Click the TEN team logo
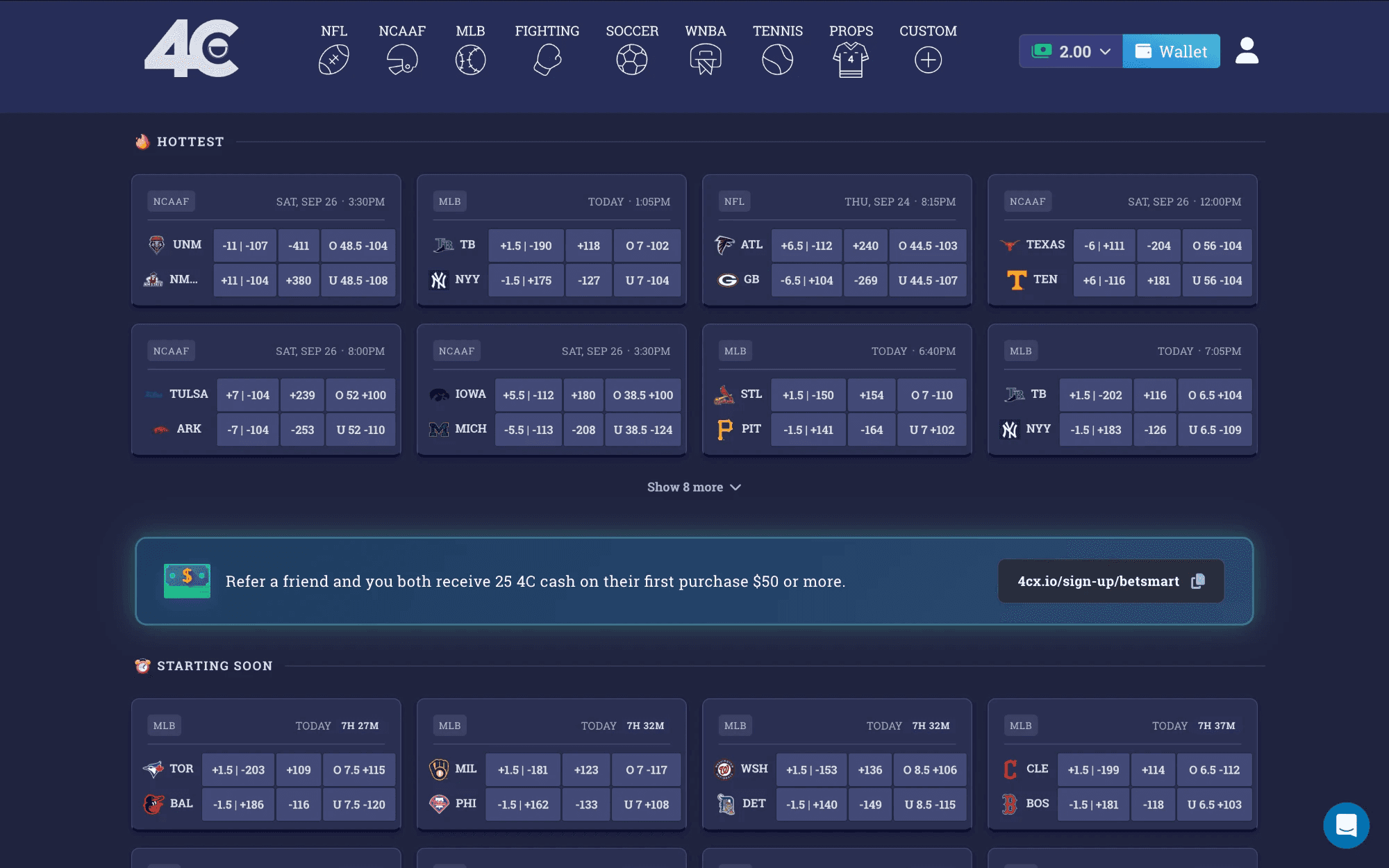This screenshot has width=1389, height=868. (1016, 280)
